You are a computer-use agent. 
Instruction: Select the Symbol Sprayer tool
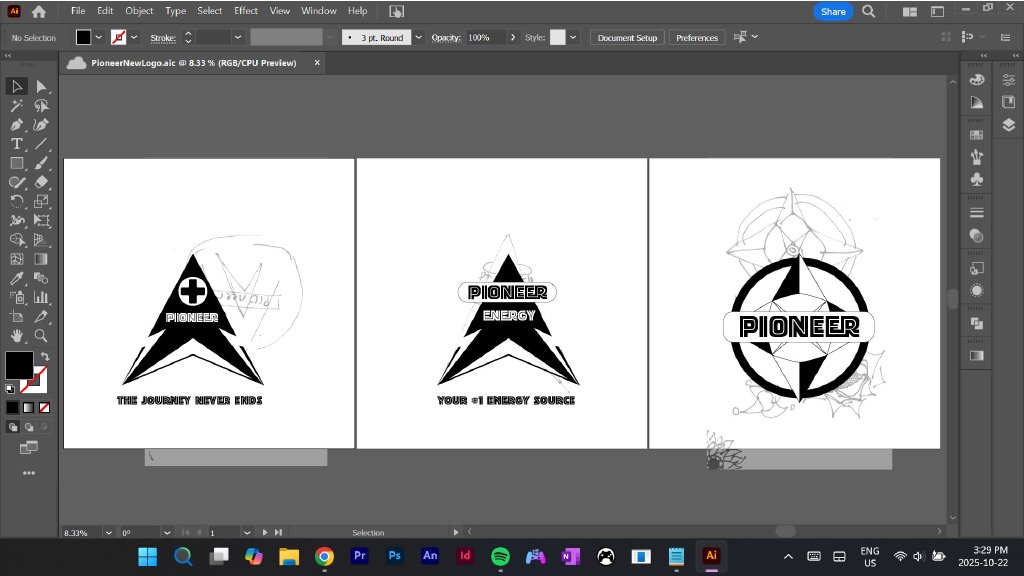[x=17, y=297]
